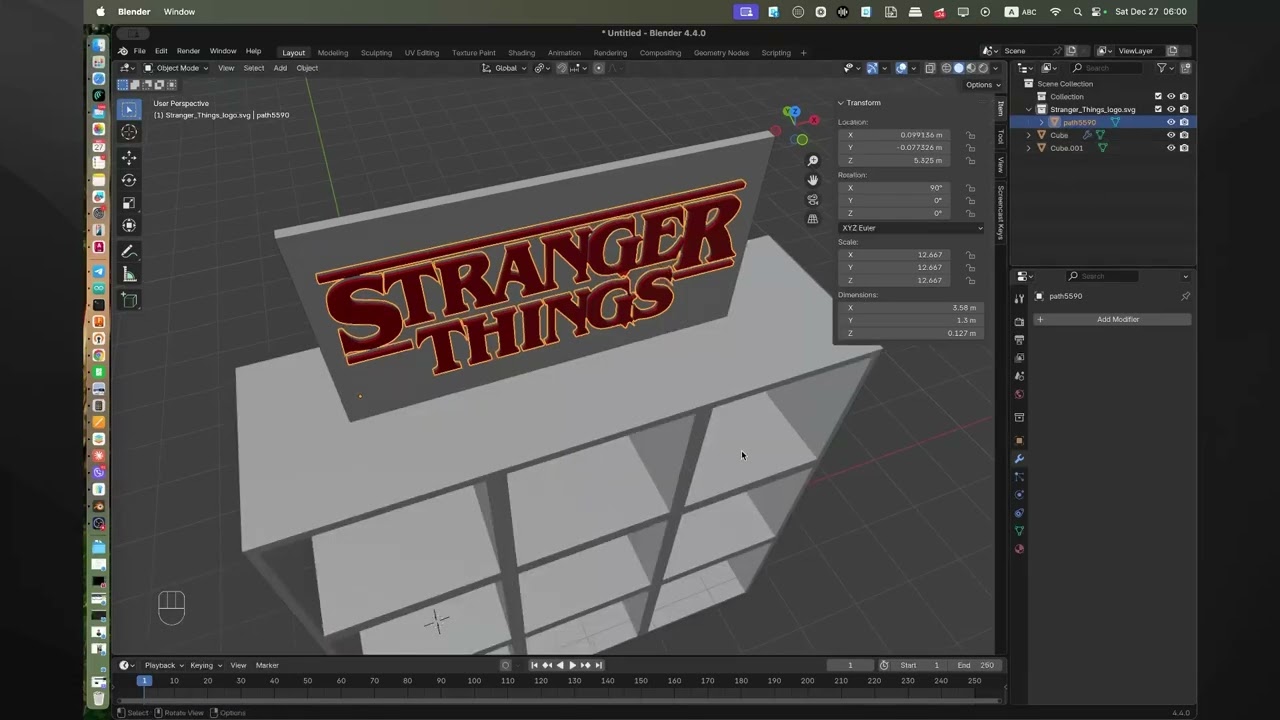The height and width of the screenshot is (720, 1280).
Task: Select the Select Box tool
Action: (129, 109)
